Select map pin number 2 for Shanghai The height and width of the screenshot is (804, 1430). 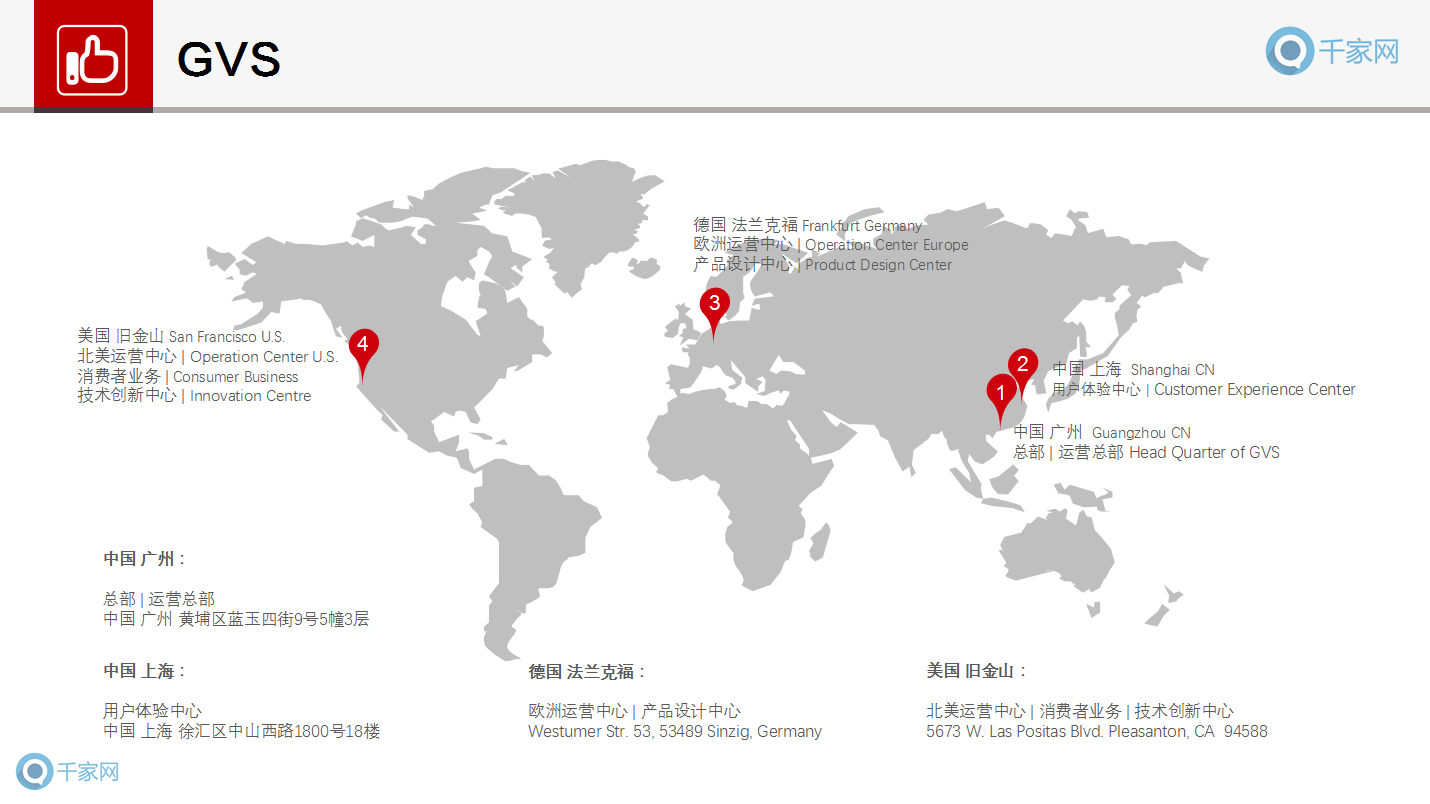pos(1022,365)
